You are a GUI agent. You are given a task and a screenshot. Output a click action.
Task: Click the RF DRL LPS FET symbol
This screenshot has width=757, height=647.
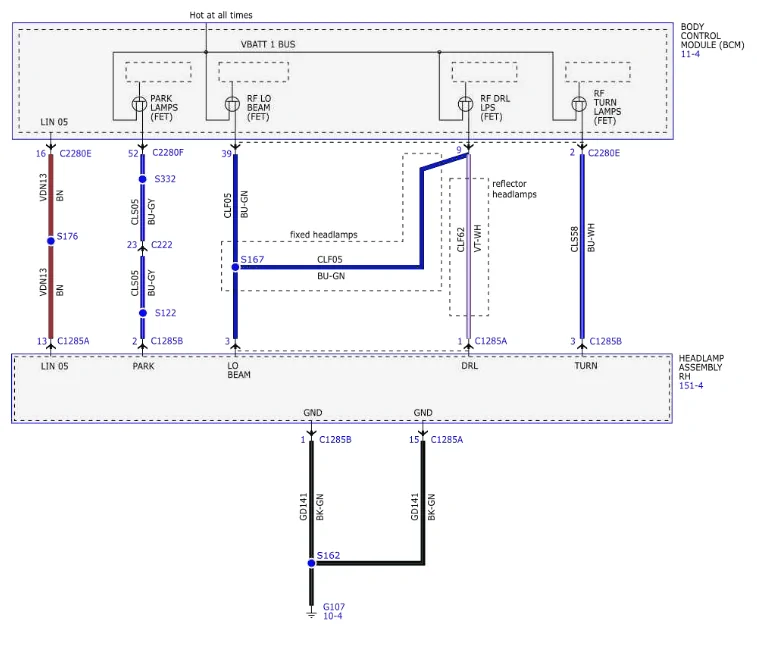coord(465,104)
